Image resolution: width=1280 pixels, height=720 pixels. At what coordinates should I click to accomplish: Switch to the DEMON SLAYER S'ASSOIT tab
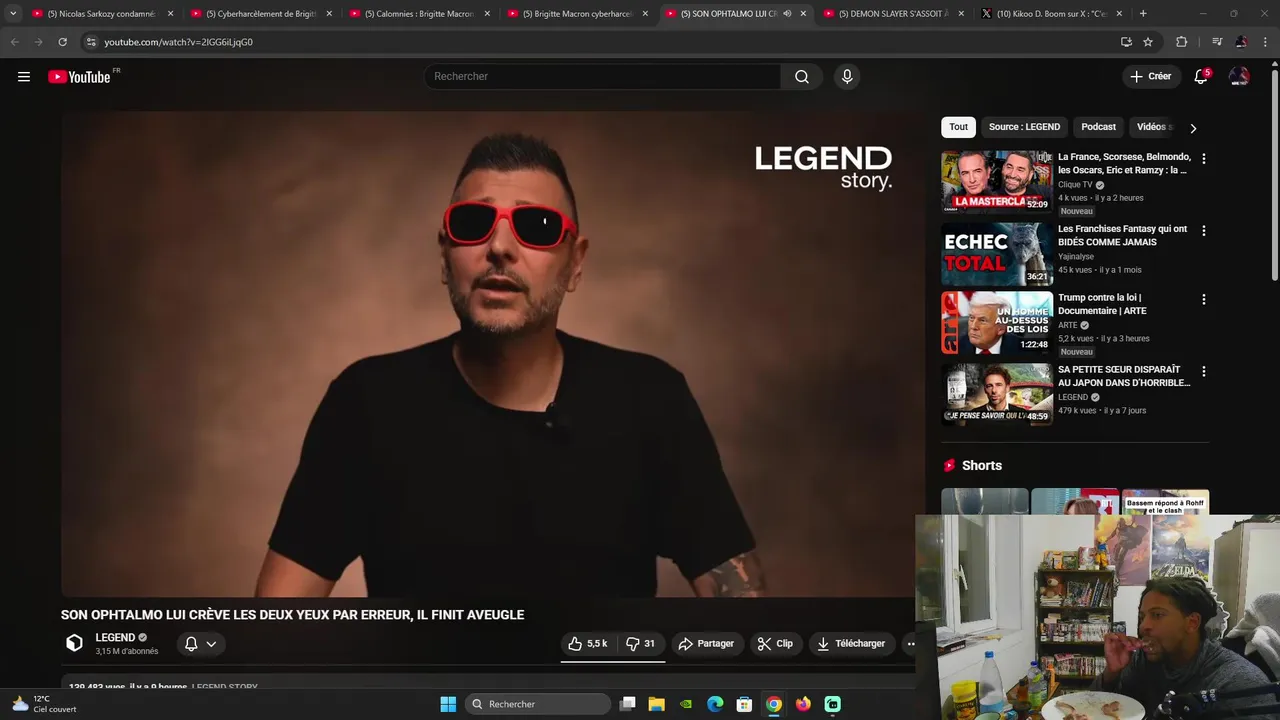tap(893, 14)
